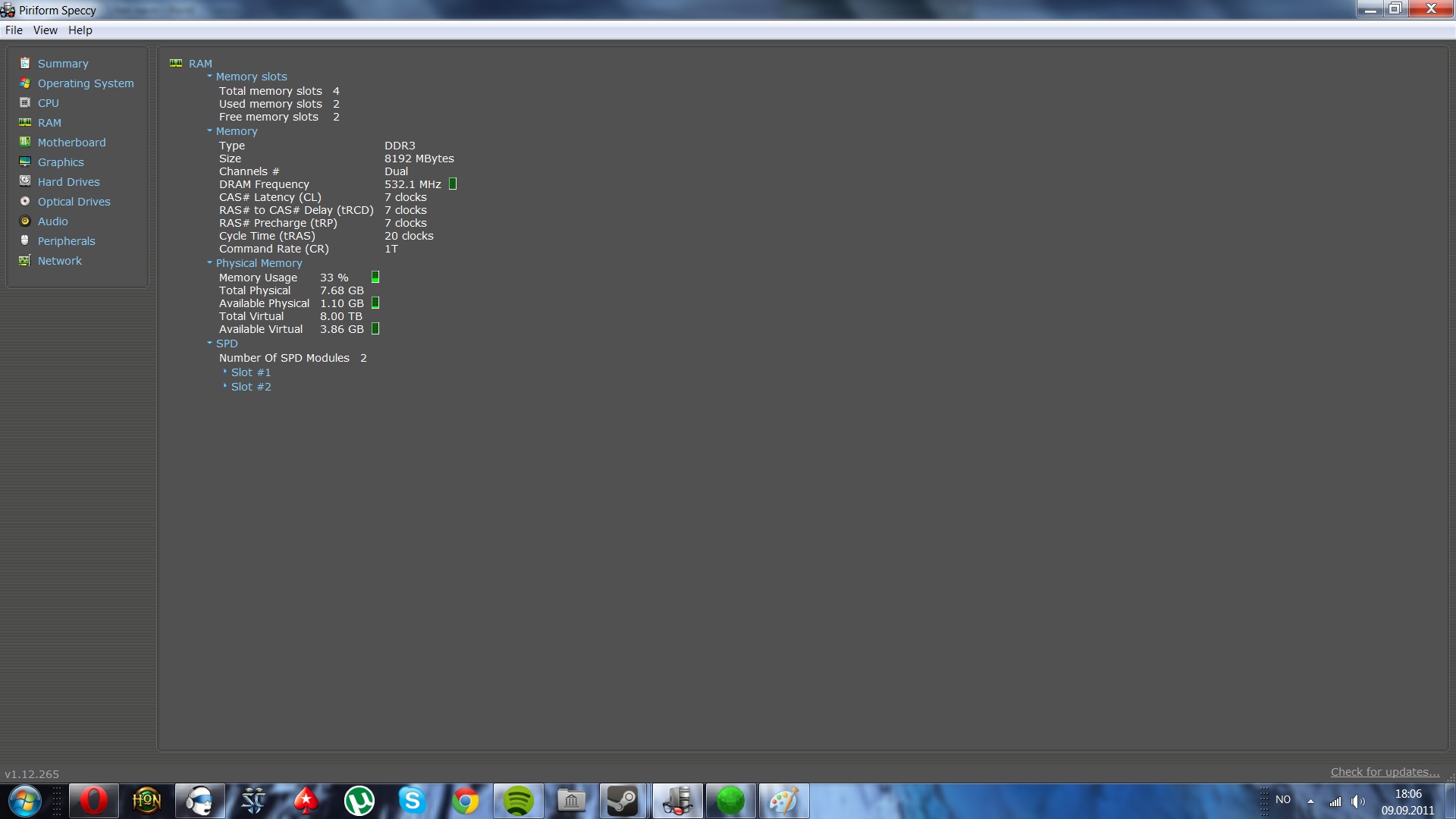This screenshot has height=819, width=1456.
Task: Click the Available Physical green indicator
Action: (x=375, y=303)
